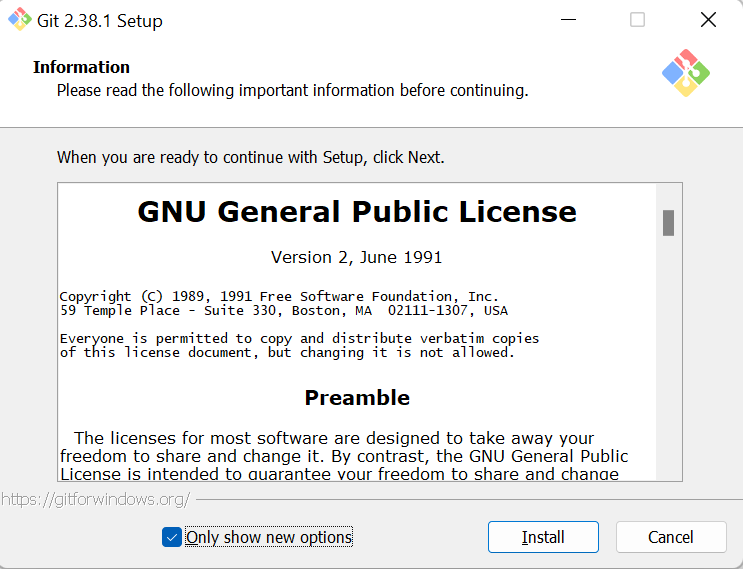Click the Git icon in the title bar
The width and height of the screenshot is (743, 569).
[19, 20]
